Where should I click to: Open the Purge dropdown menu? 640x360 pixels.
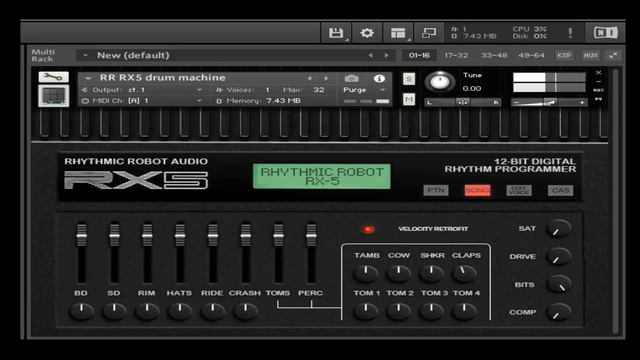[x=382, y=90]
